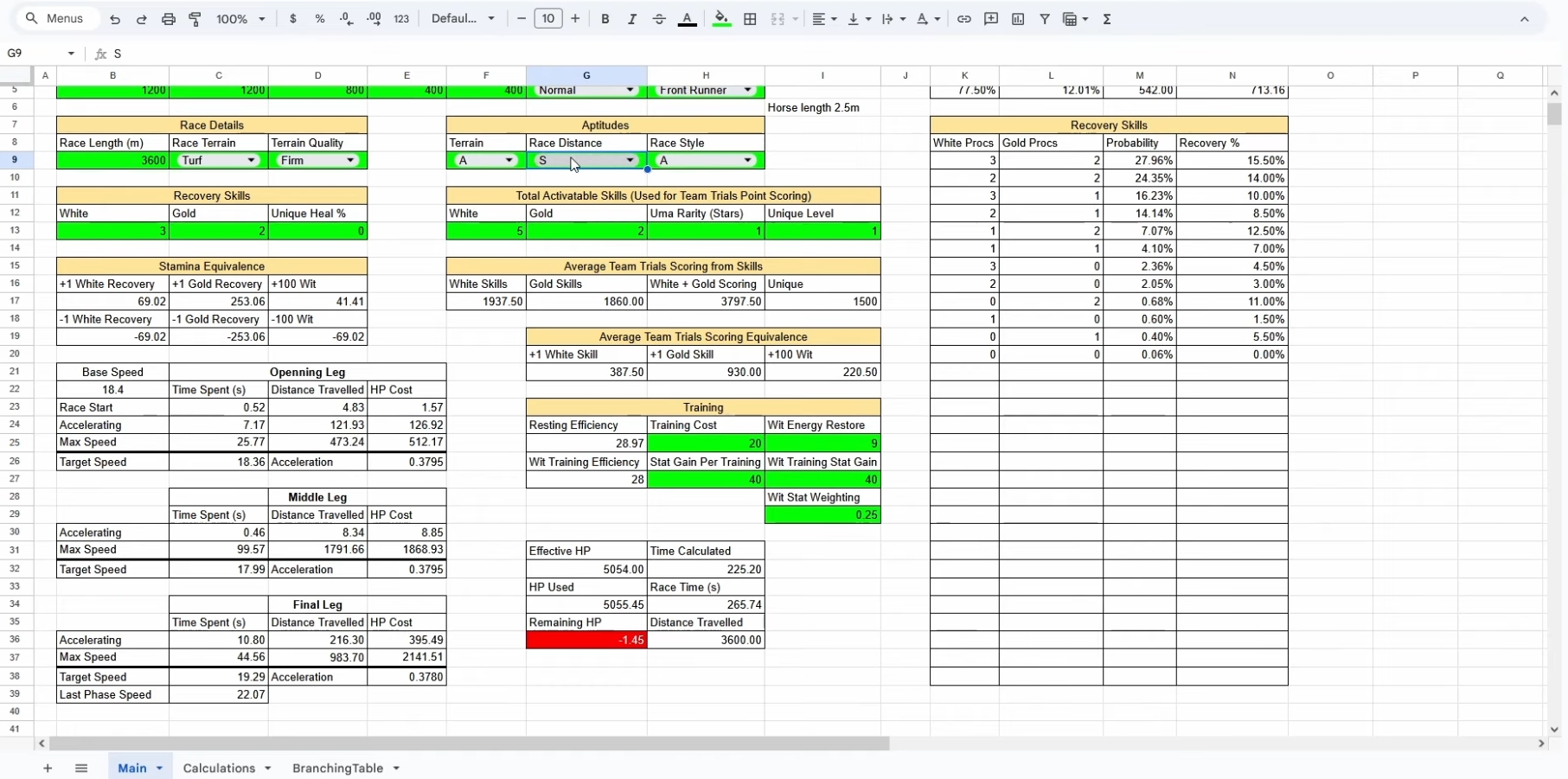Toggle bold formatting

click(605, 19)
